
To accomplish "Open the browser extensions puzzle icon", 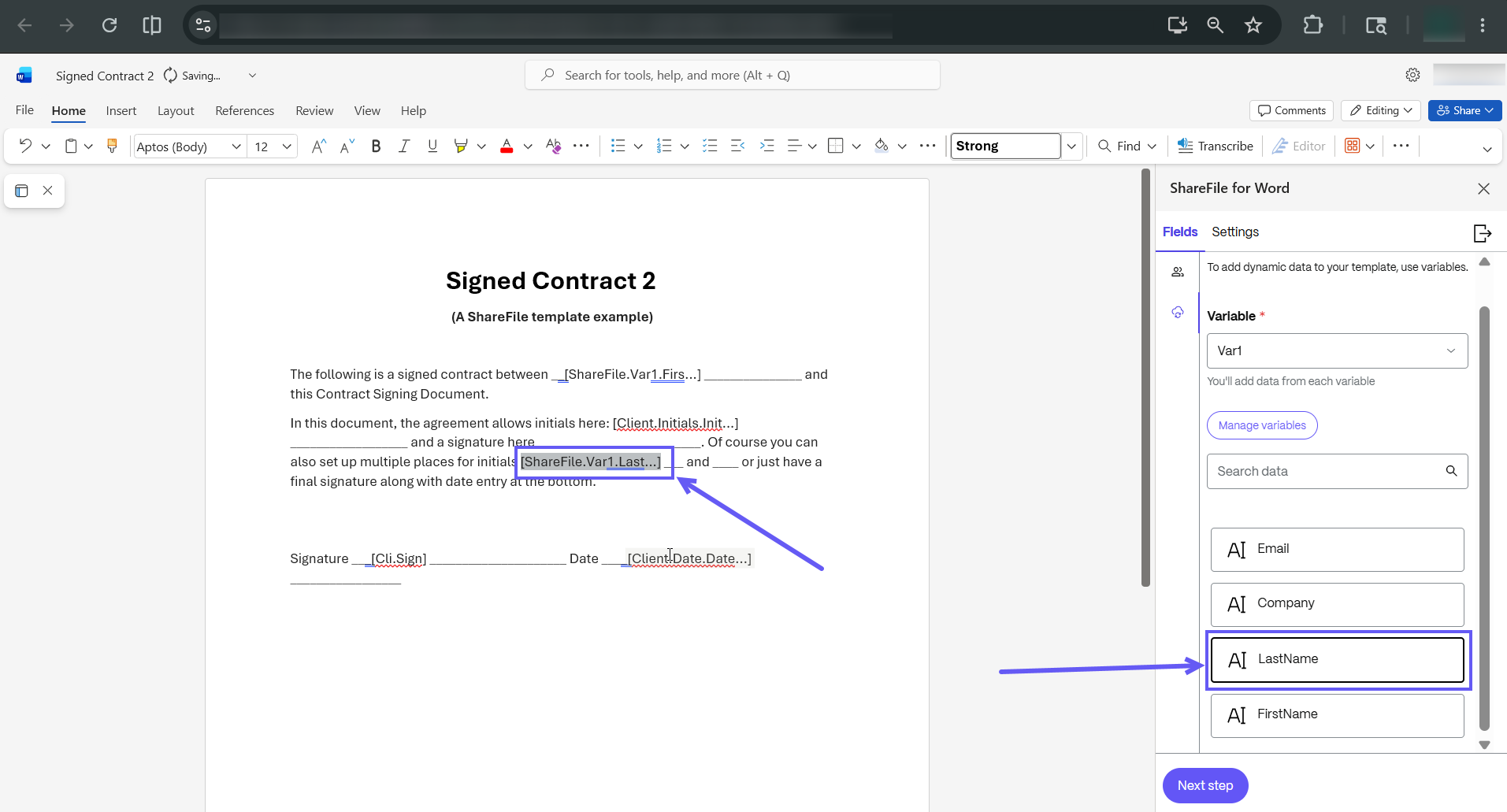I will [x=1313, y=25].
